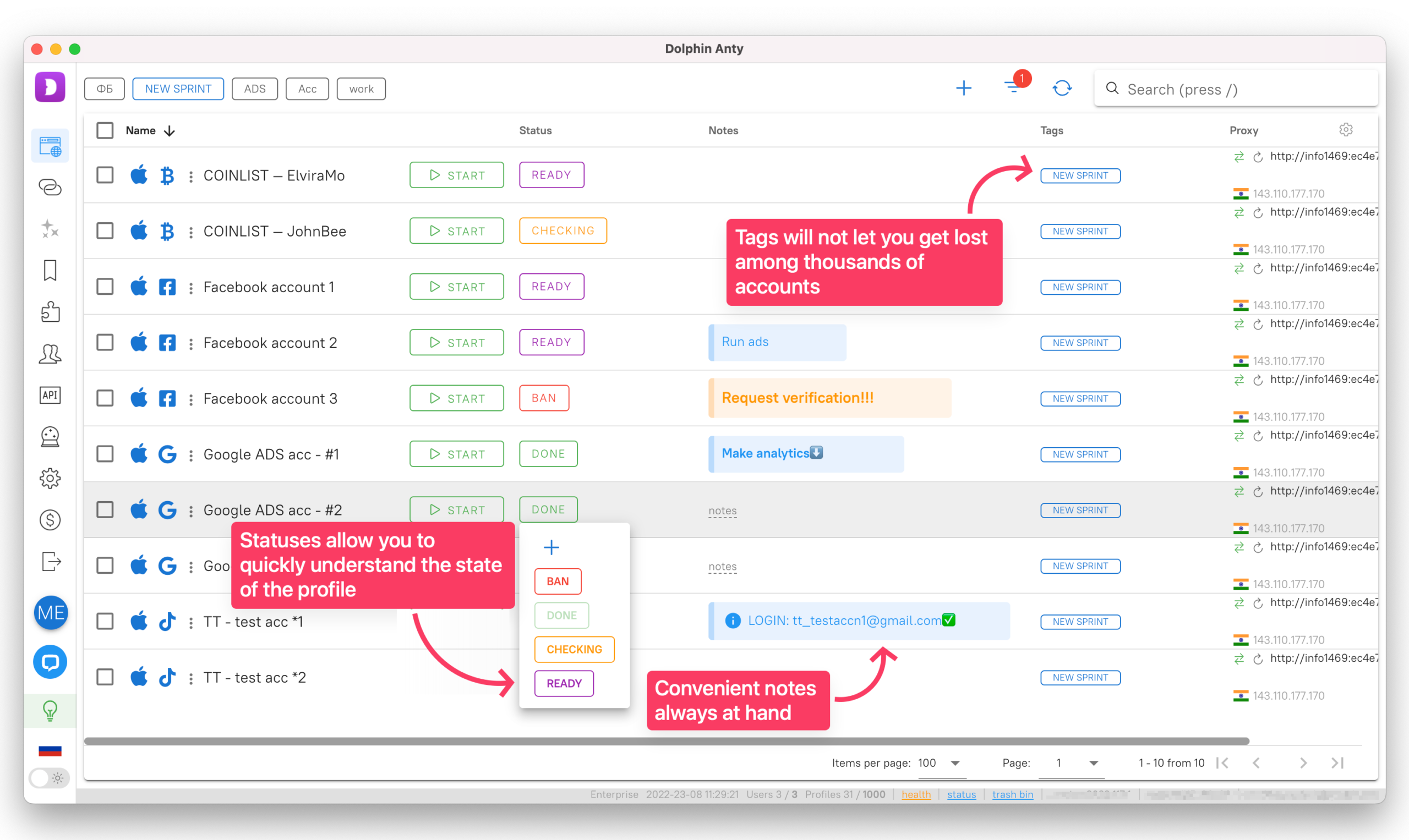Screen dimensions: 1409x840
Task: Open status BAN for Facebook account 3
Action: (x=544, y=398)
